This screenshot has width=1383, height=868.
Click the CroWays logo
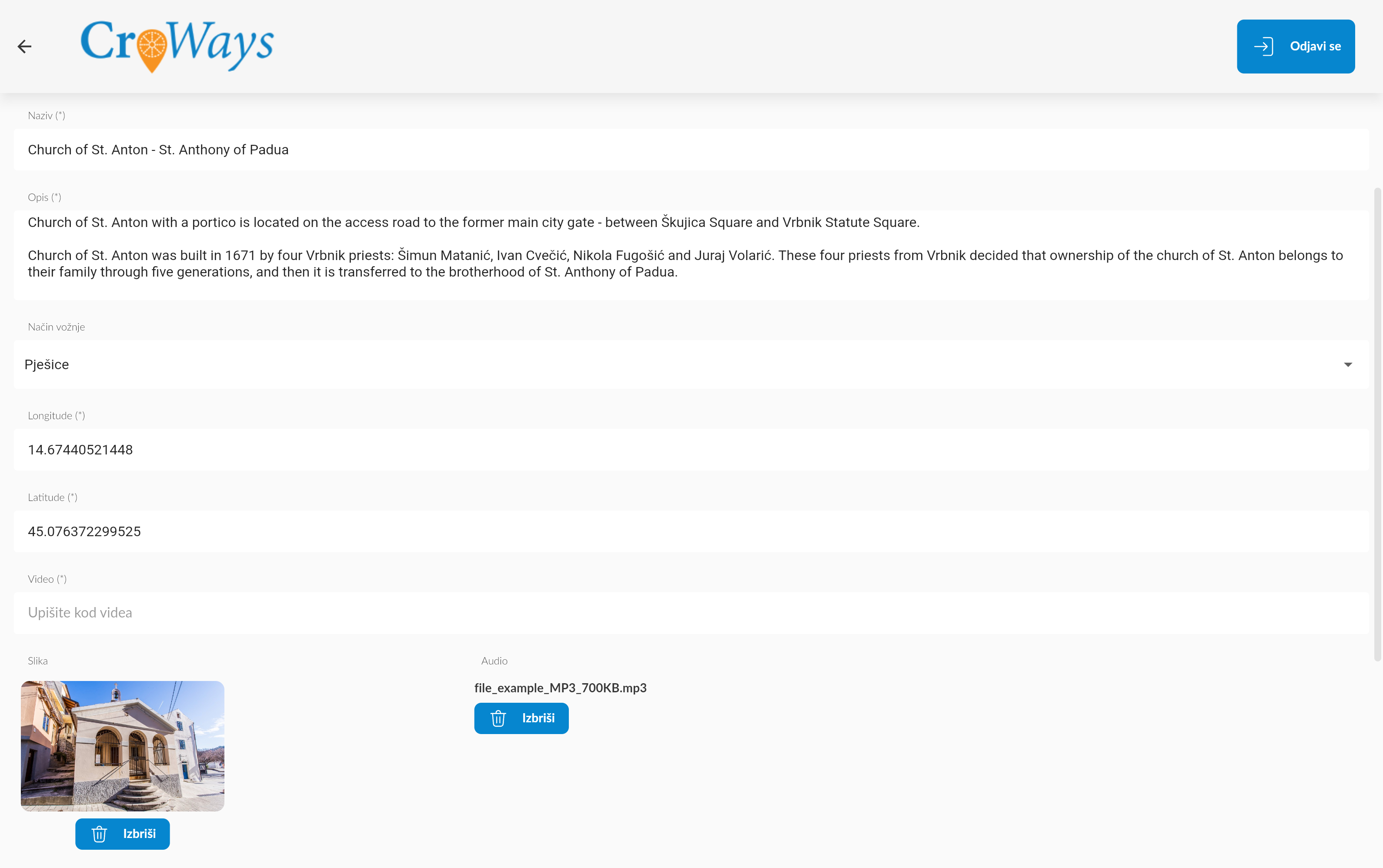pos(177,46)
